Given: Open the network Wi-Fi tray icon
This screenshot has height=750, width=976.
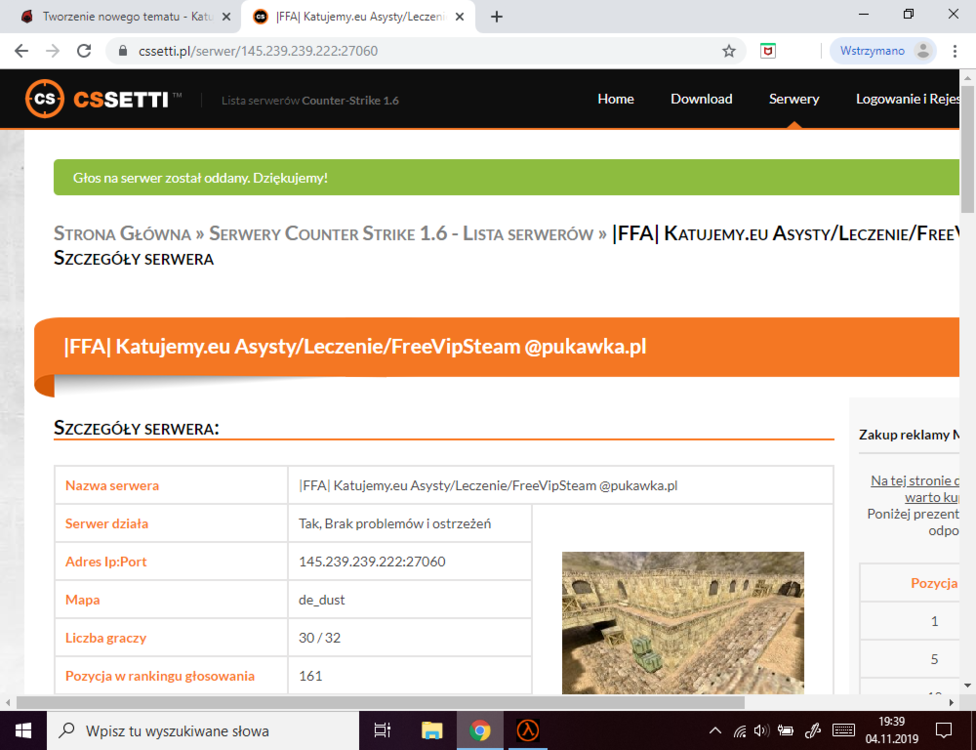Looking at the screenshot, I should coord(739,731).
